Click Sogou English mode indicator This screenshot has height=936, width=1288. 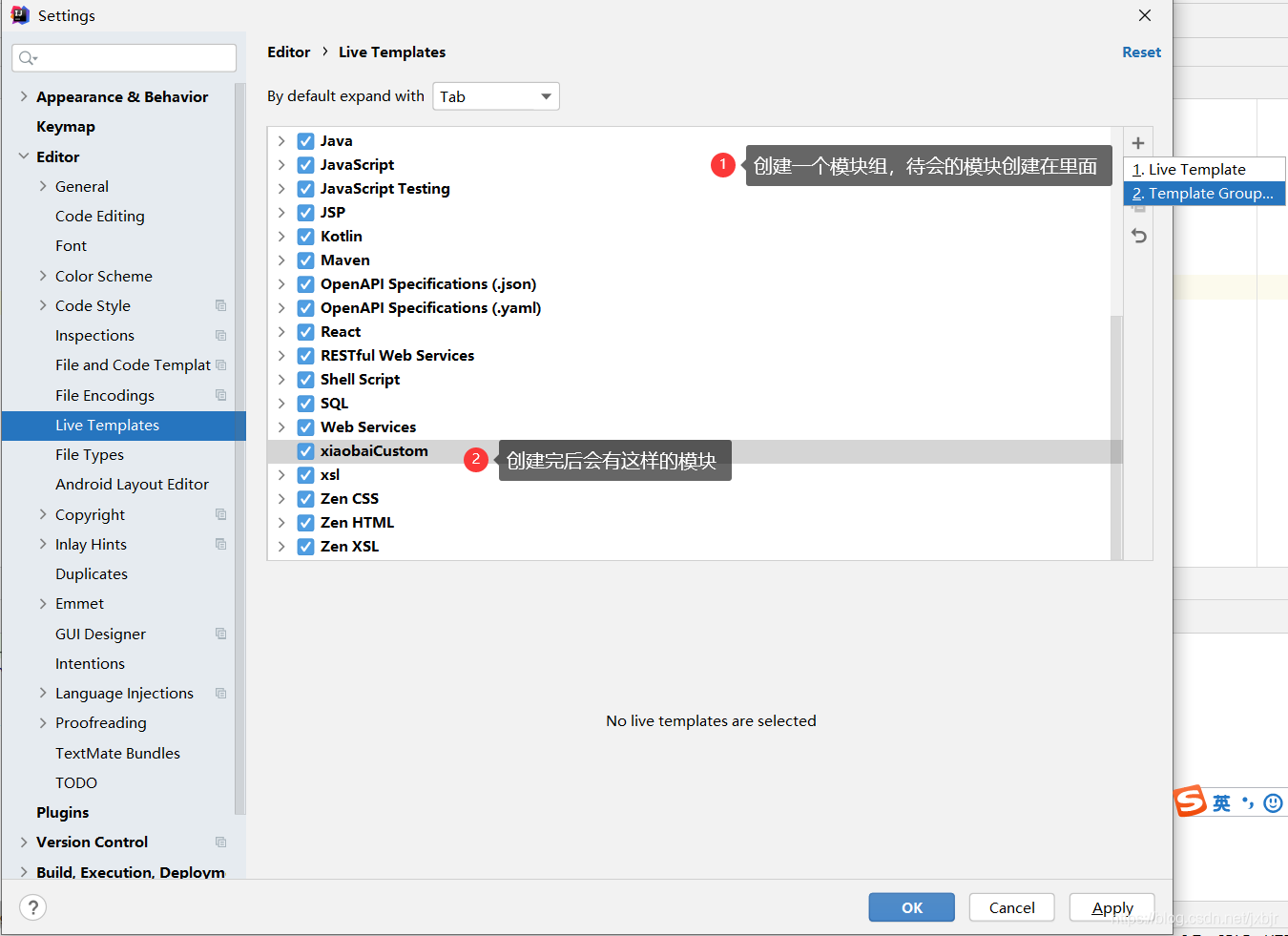point(1221,803)
